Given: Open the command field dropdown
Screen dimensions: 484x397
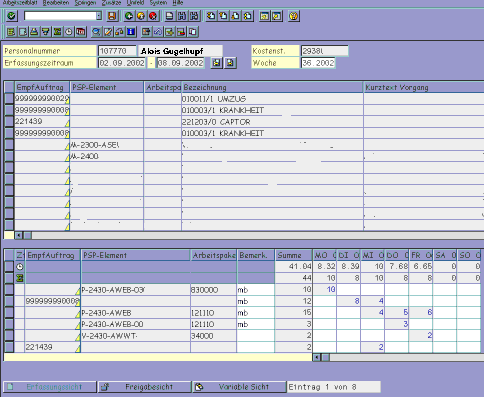Looking at the screenshot, I should tap(99, 16).
